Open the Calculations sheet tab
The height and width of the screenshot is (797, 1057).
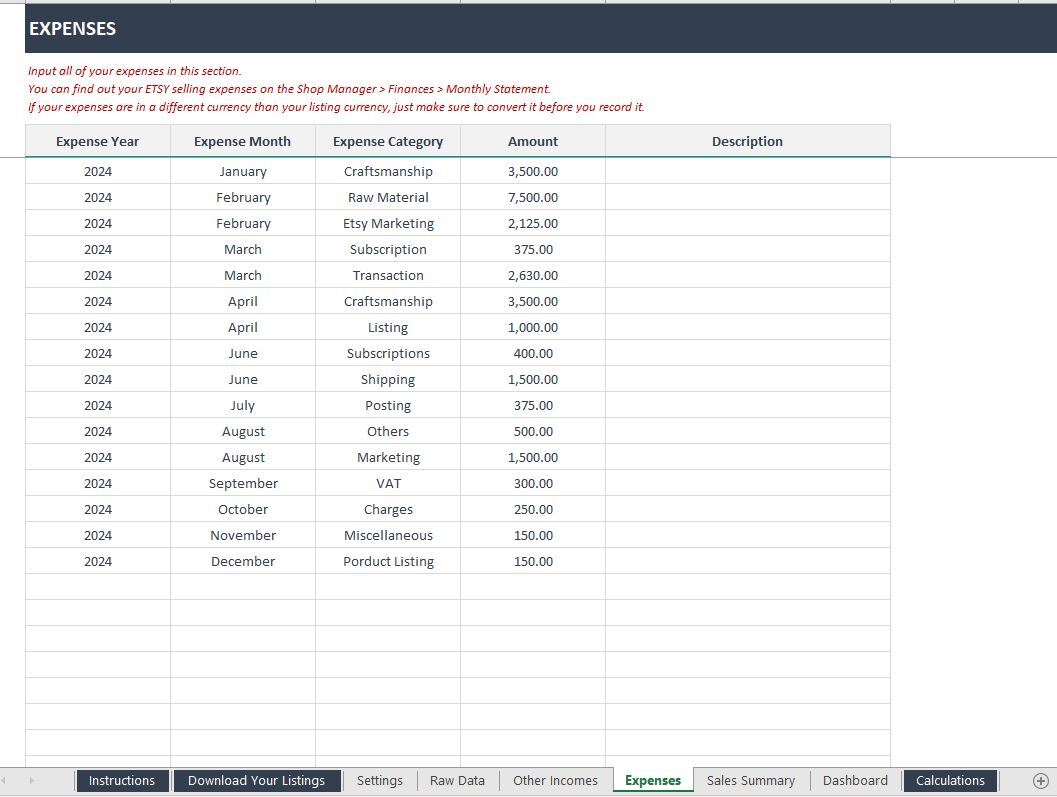click(950, 781)
